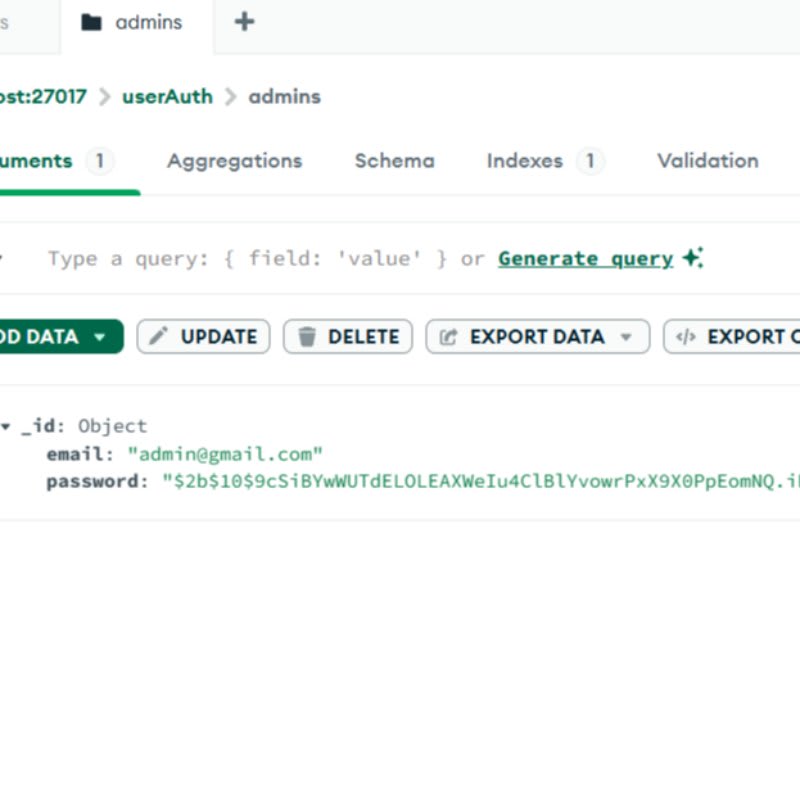The image size is (800, 800).
Task: Click the export arrow icon on Export Data
Action: point(448,337)
